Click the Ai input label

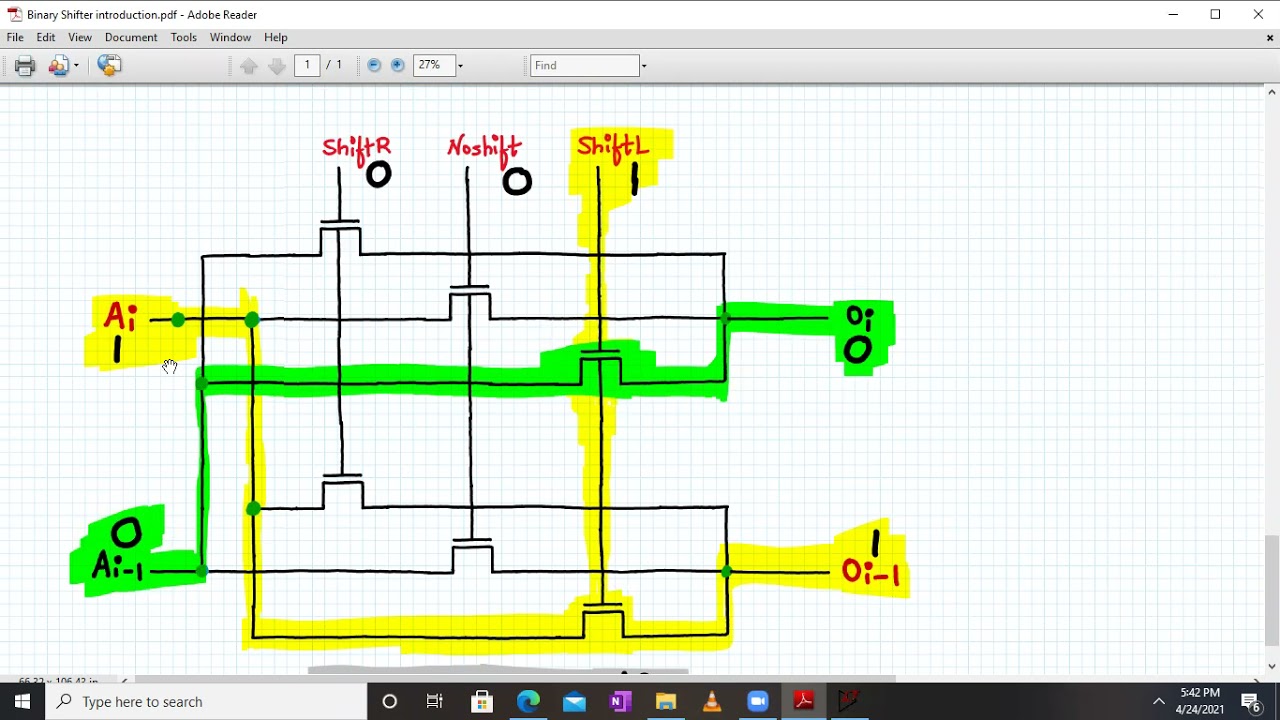[120, 317]
